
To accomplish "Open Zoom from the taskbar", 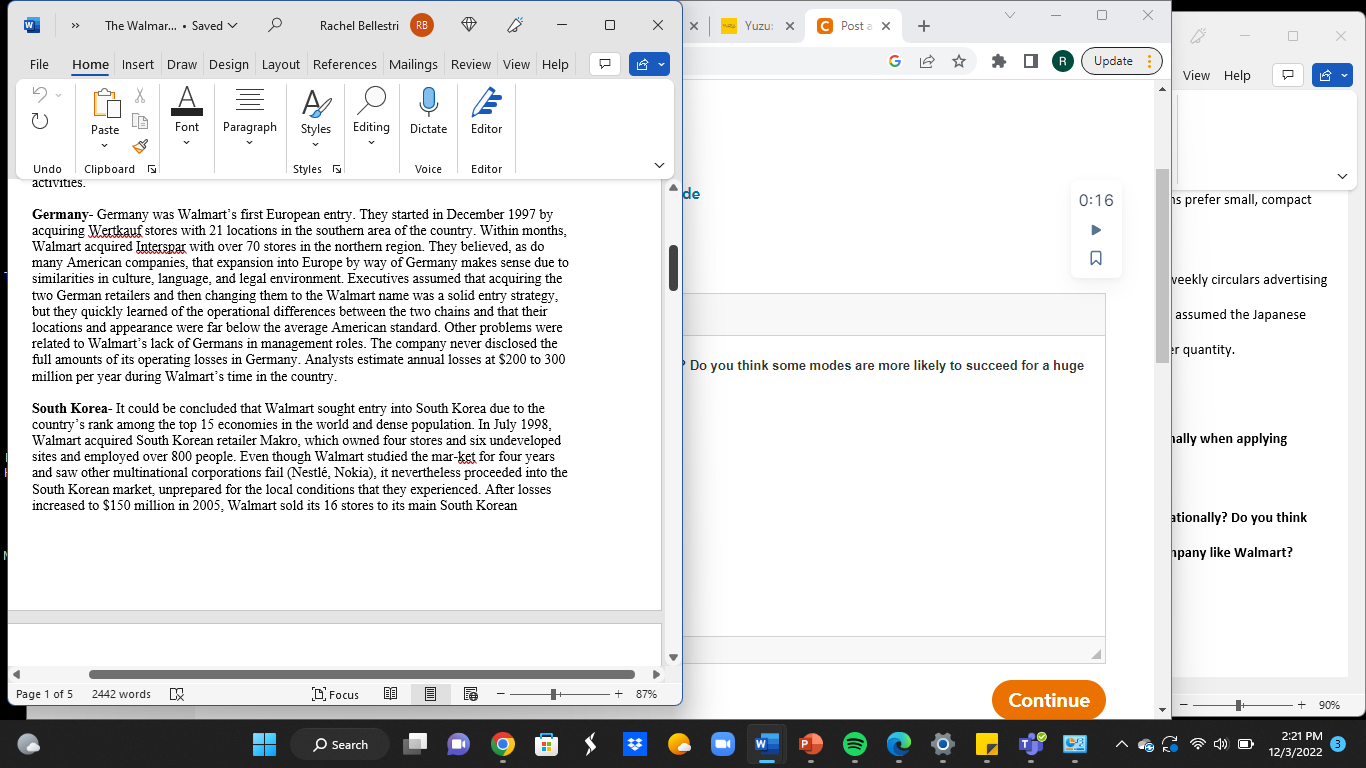I will coord(723,744).
